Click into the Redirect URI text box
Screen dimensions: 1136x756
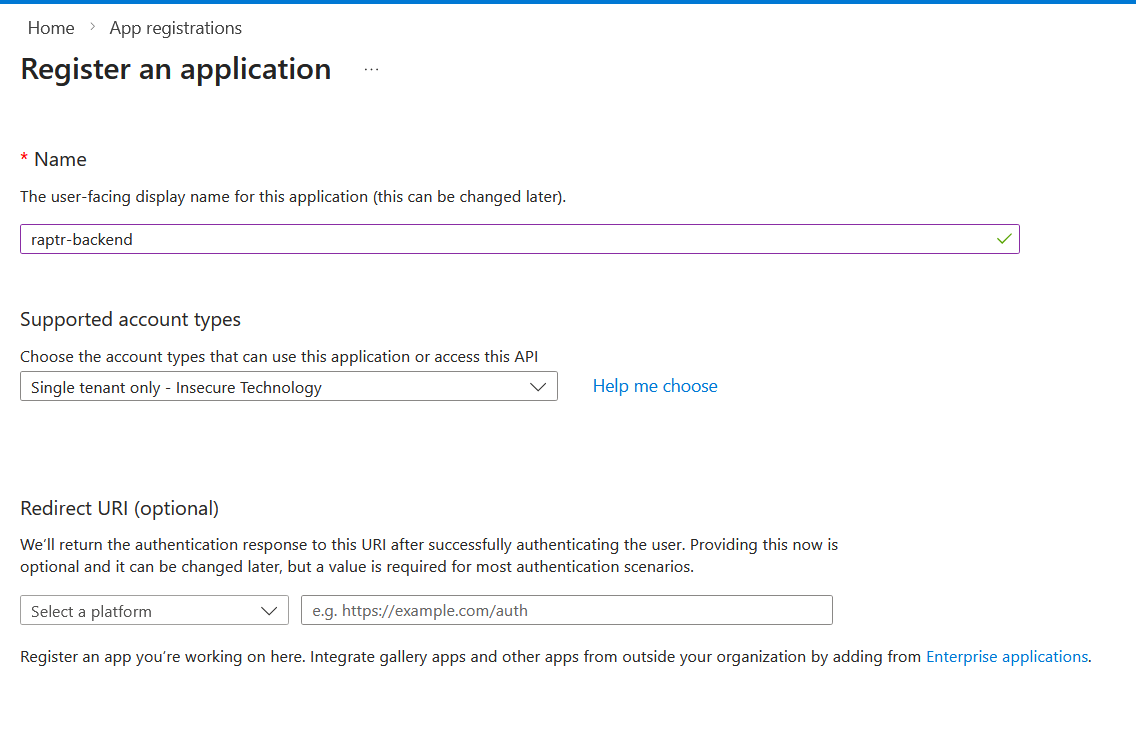[566, 611]
